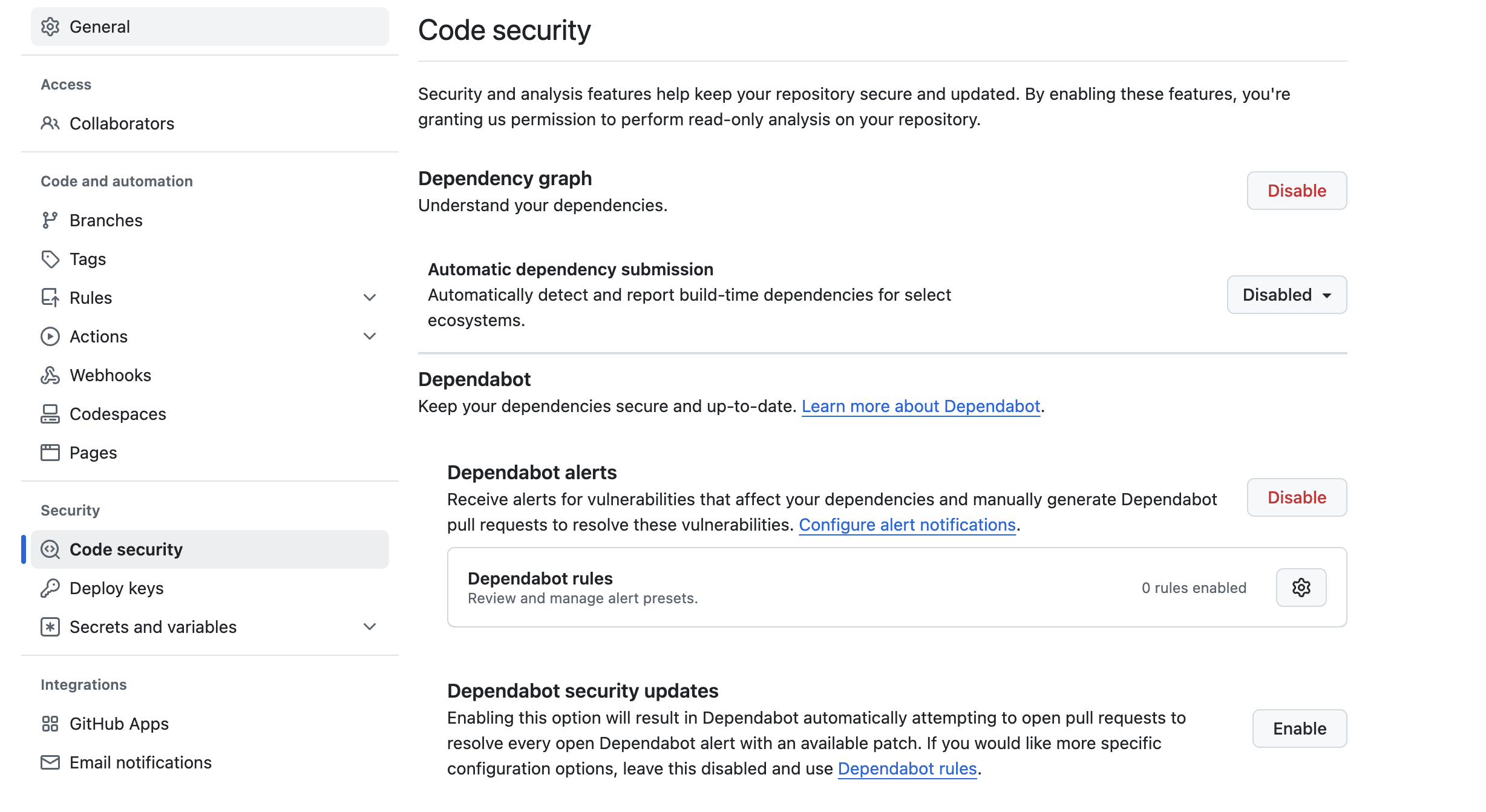Click the Deploy keys key icon
The image size is (1486, 812).
point(51,588)
